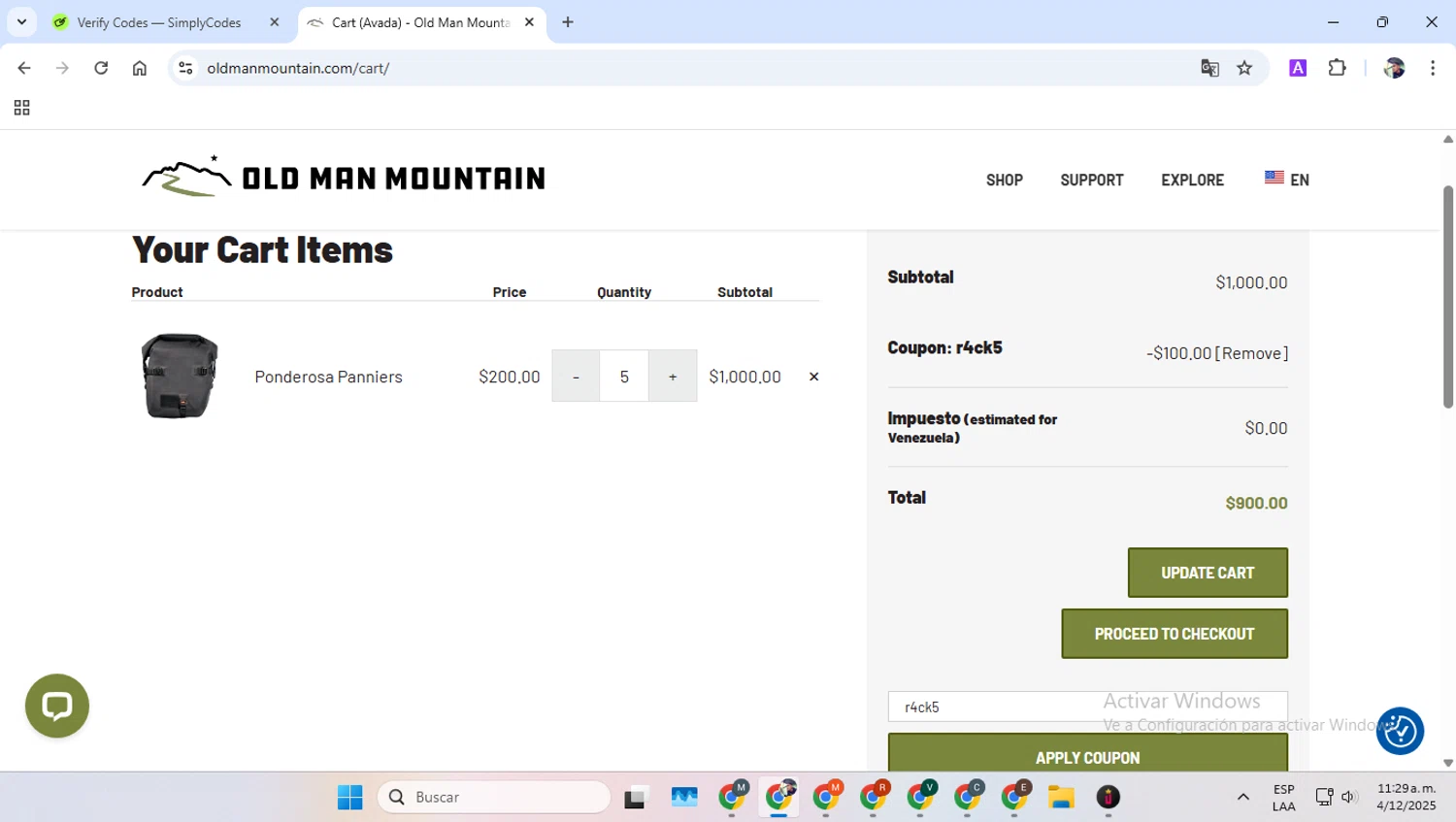Remove Ponderosa Panniers from cart

pos(813,377)
